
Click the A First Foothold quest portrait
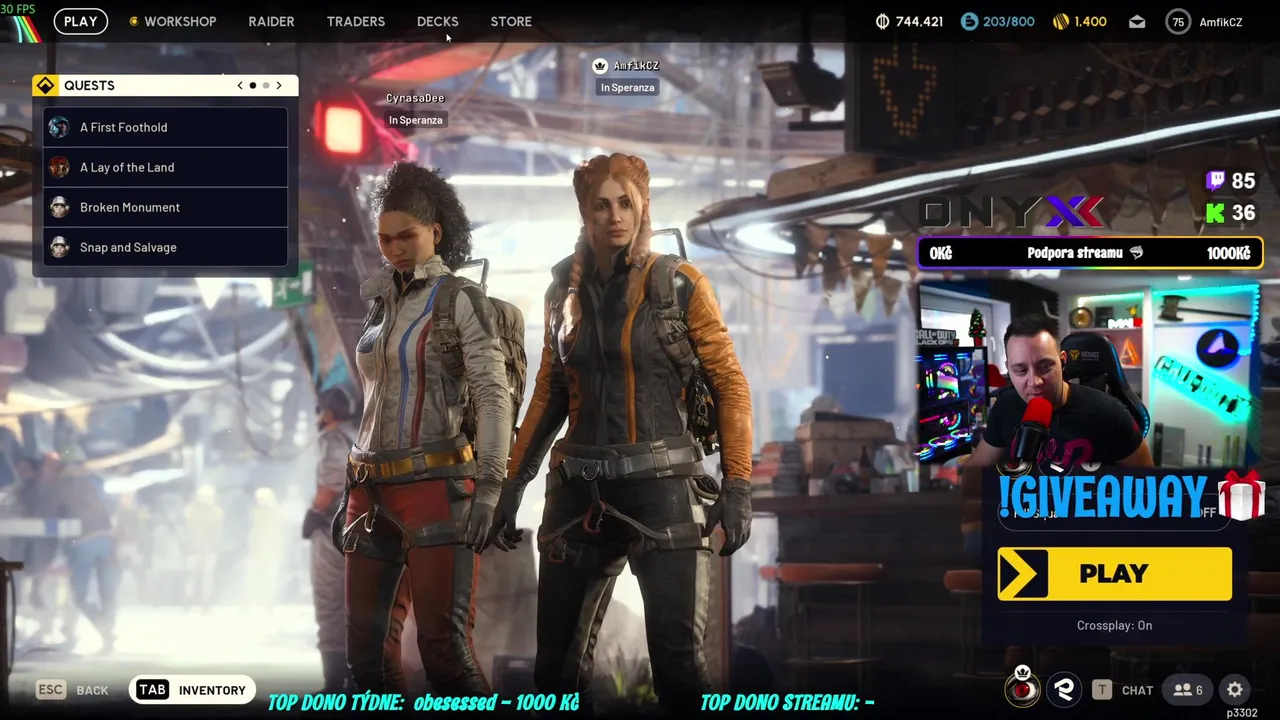coord(59,127)
